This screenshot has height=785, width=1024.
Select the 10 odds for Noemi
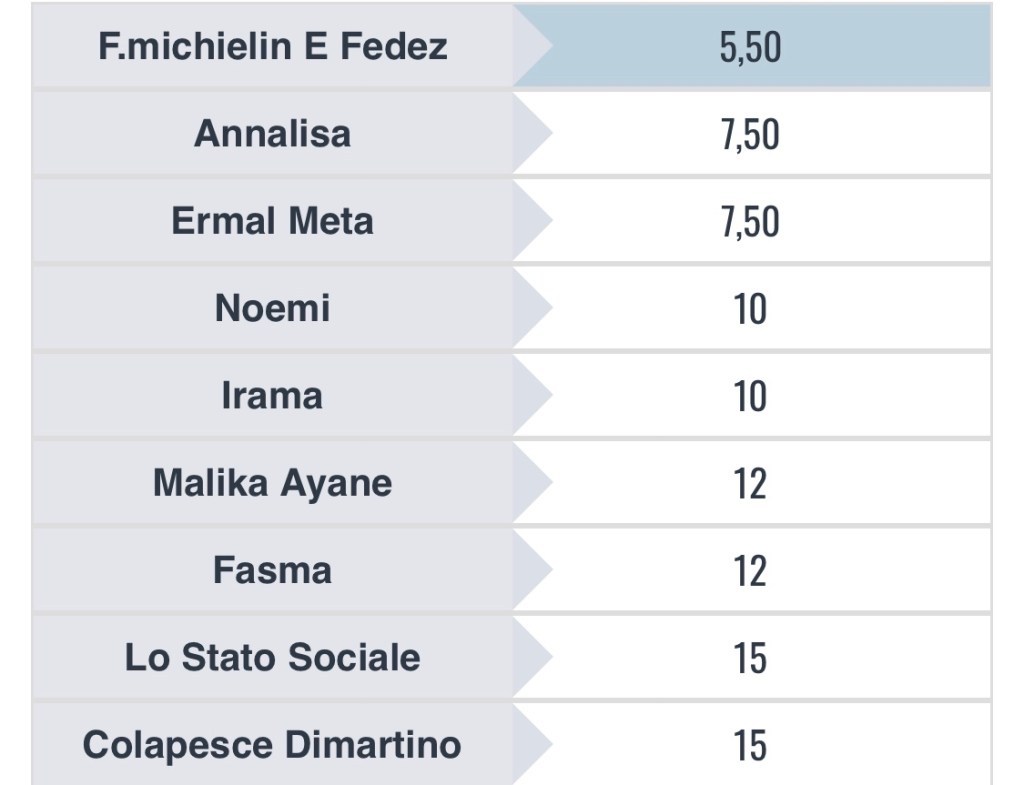tap(750, 309)
